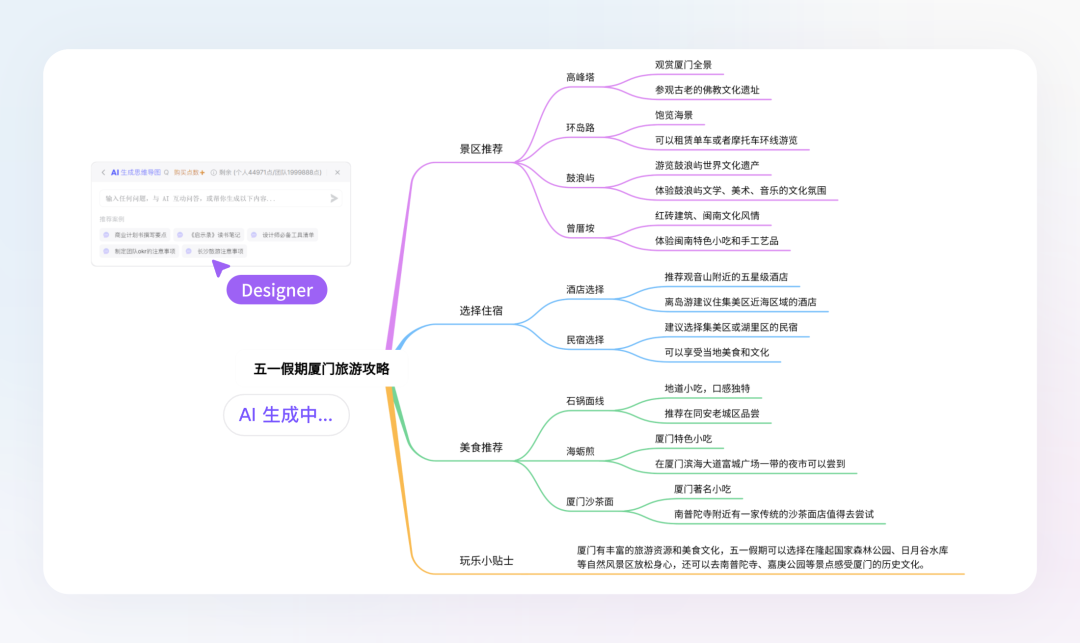1080x643 pixels.
Task: Select the 玩乐小贴士 branch node
Action: [486, 560]
